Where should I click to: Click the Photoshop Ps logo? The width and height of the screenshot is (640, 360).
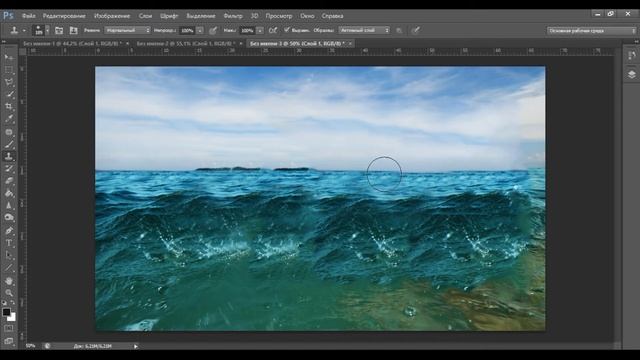(x=8, y=16)
